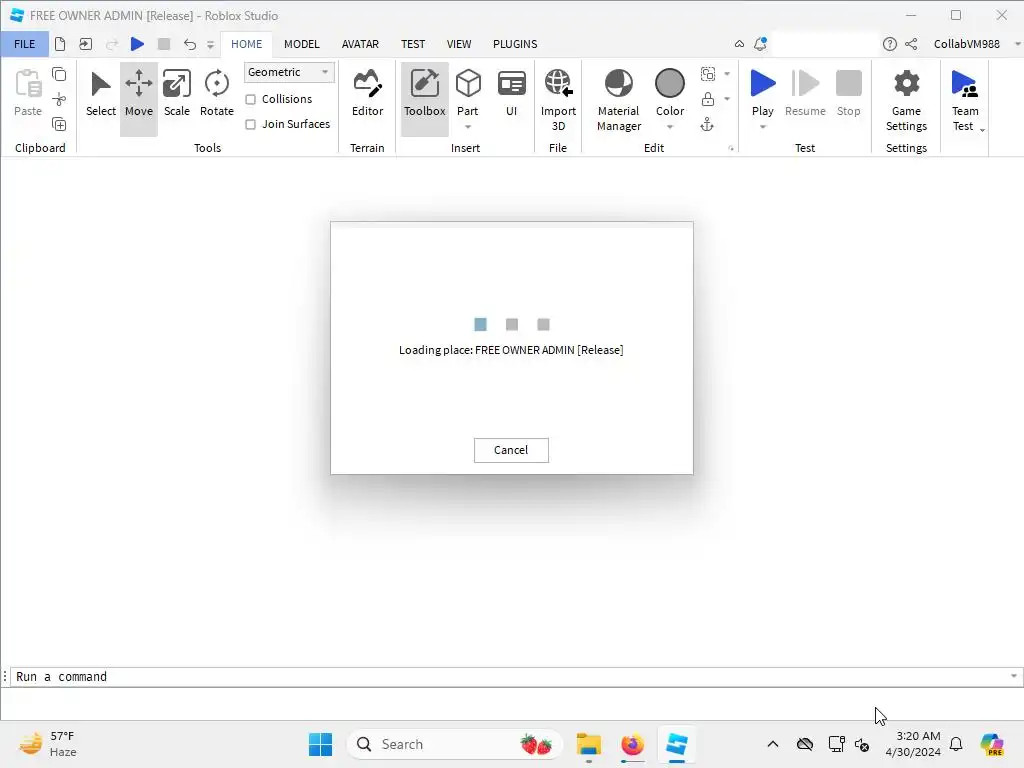Collapse the ribbon with up chevron
1024x768 pixels.
739,44
